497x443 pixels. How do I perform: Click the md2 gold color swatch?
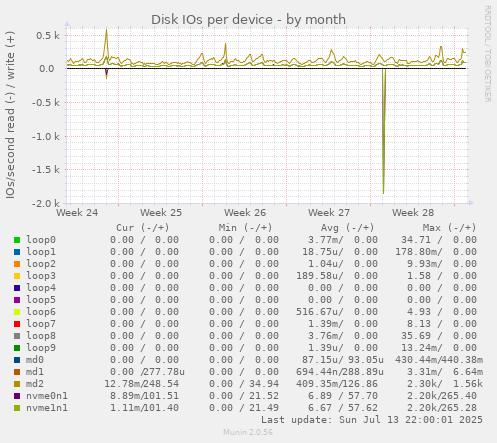point(17,384)
